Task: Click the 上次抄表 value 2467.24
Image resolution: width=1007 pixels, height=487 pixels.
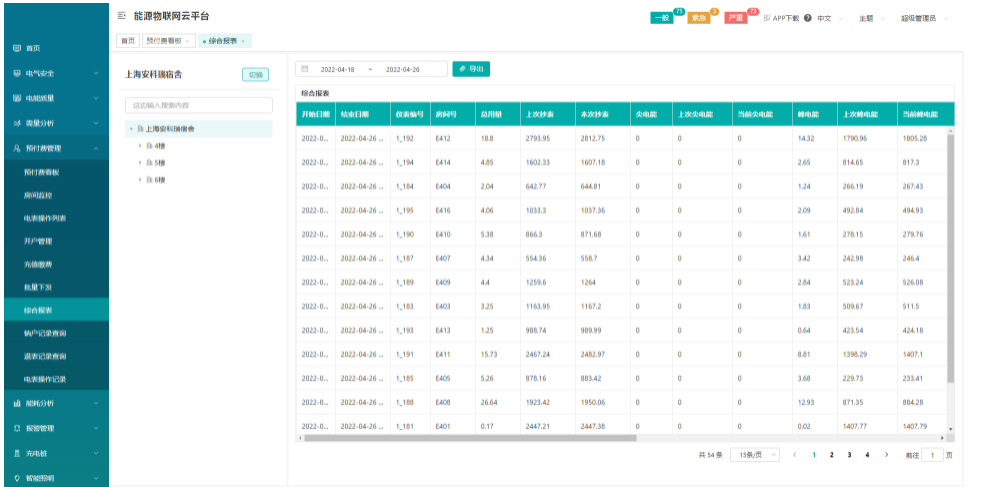Action: pyautogui.click(x=538, y=355)
